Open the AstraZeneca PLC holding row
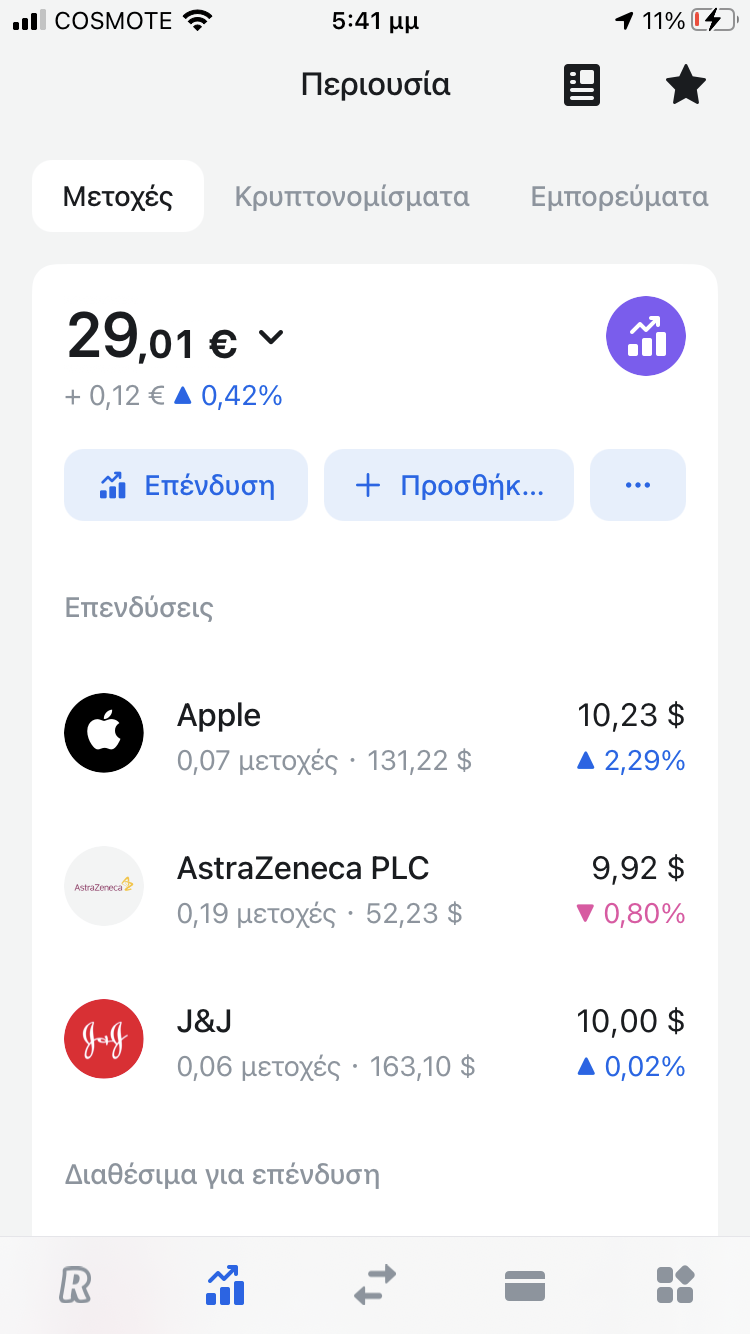This screenshot has height=1334, width=750. (x=375, y=886)
